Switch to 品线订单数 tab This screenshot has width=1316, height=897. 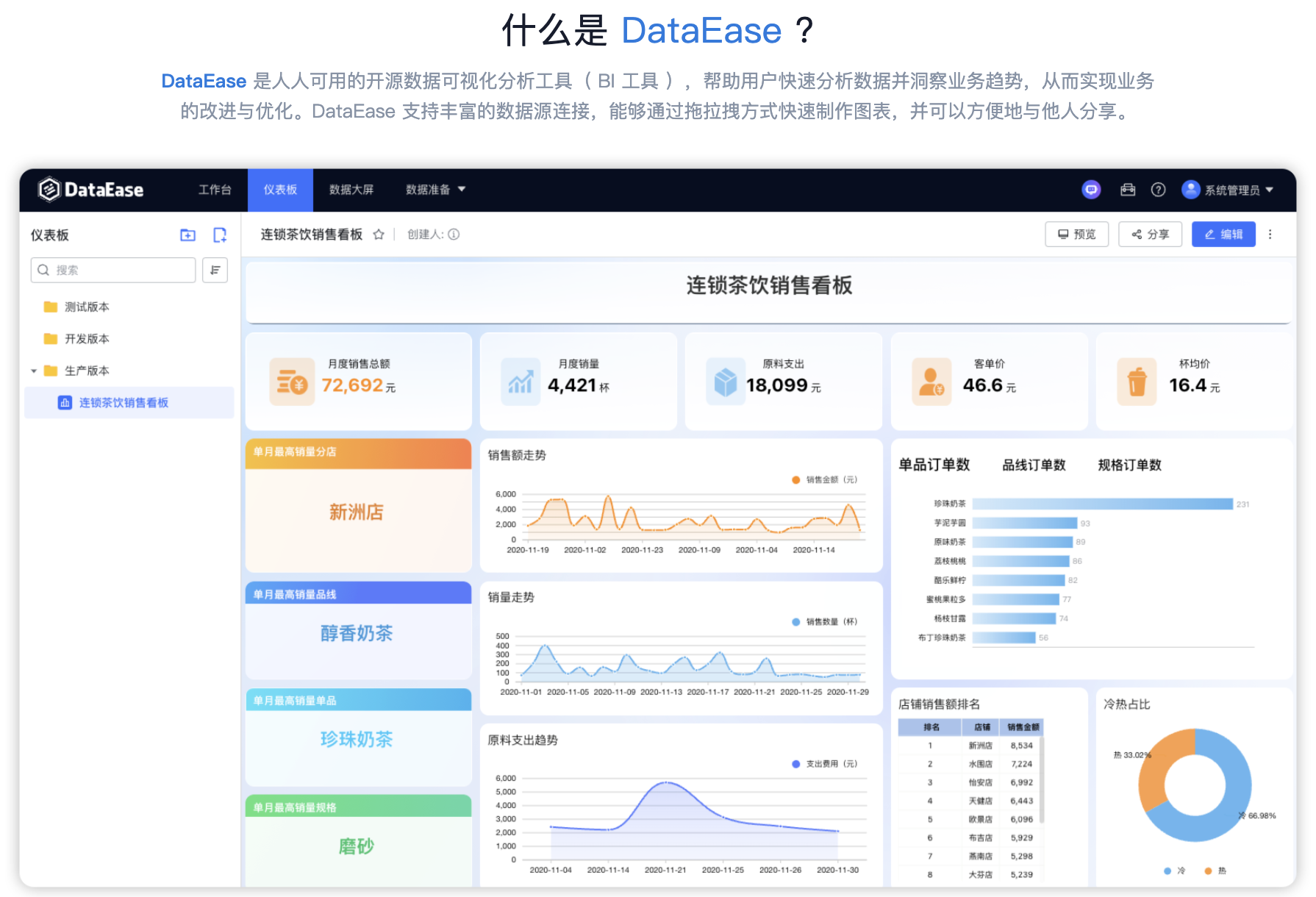[x=1034, y=465]
